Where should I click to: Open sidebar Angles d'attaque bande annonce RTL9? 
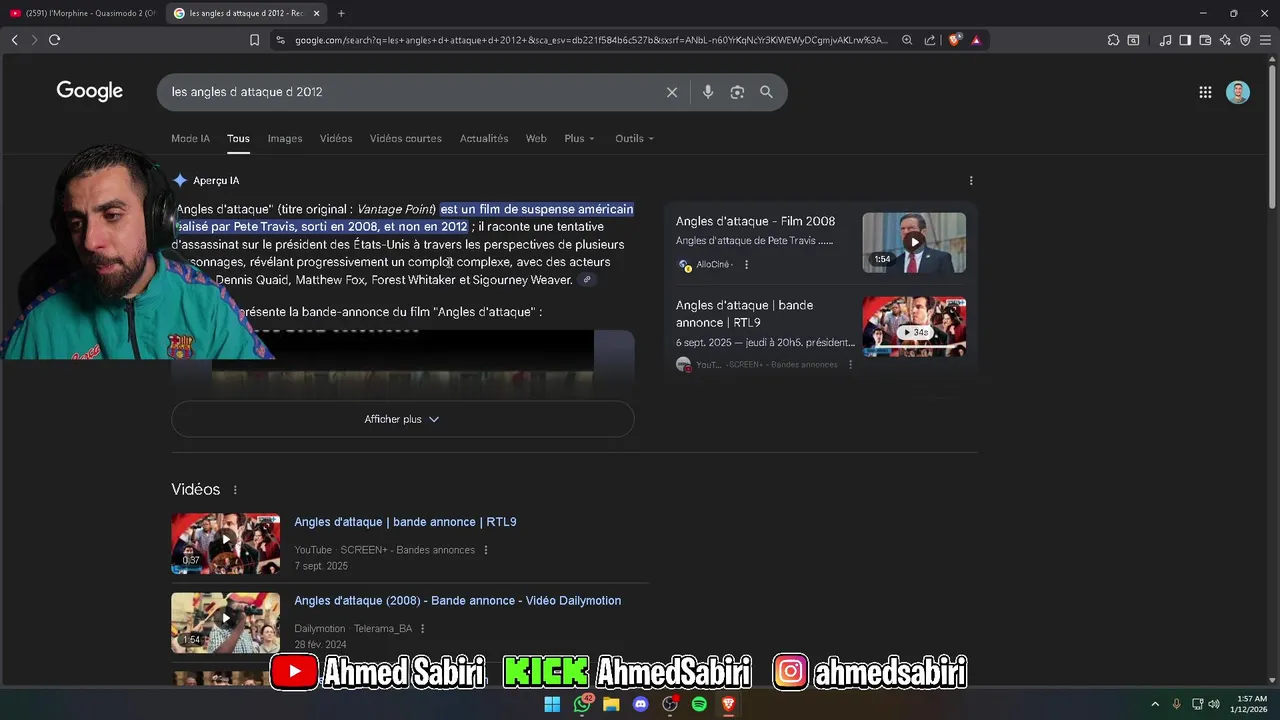point(744,314)
